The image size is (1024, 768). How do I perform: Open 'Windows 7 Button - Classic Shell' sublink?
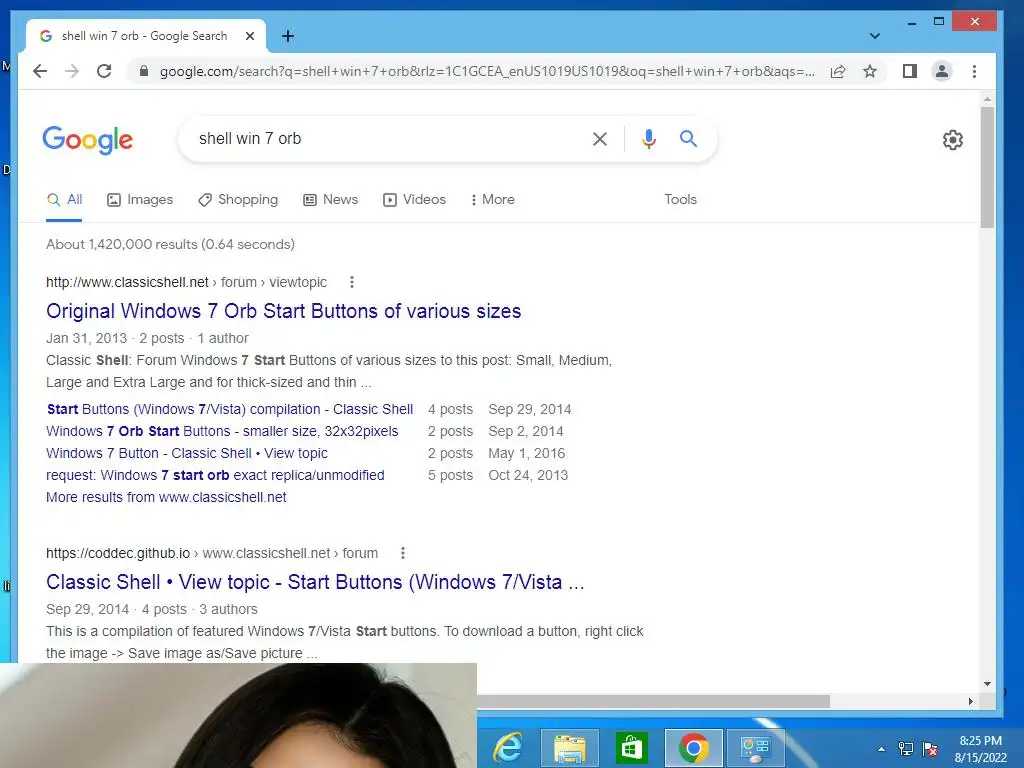pyautogui.click(x=187, y=453)
